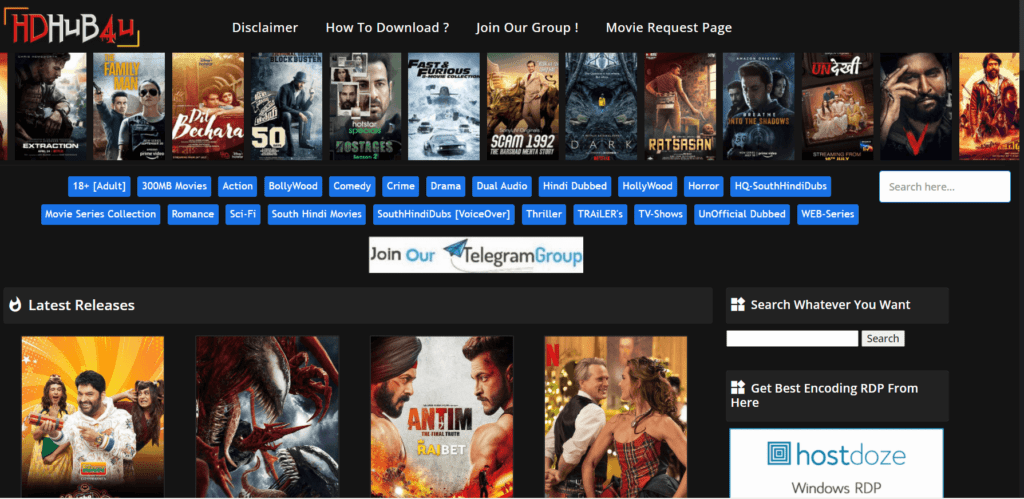Image resolution: width=1024 pixels, height=499 pixels.
Task: Open the Horror category
Action: [703, 186]
